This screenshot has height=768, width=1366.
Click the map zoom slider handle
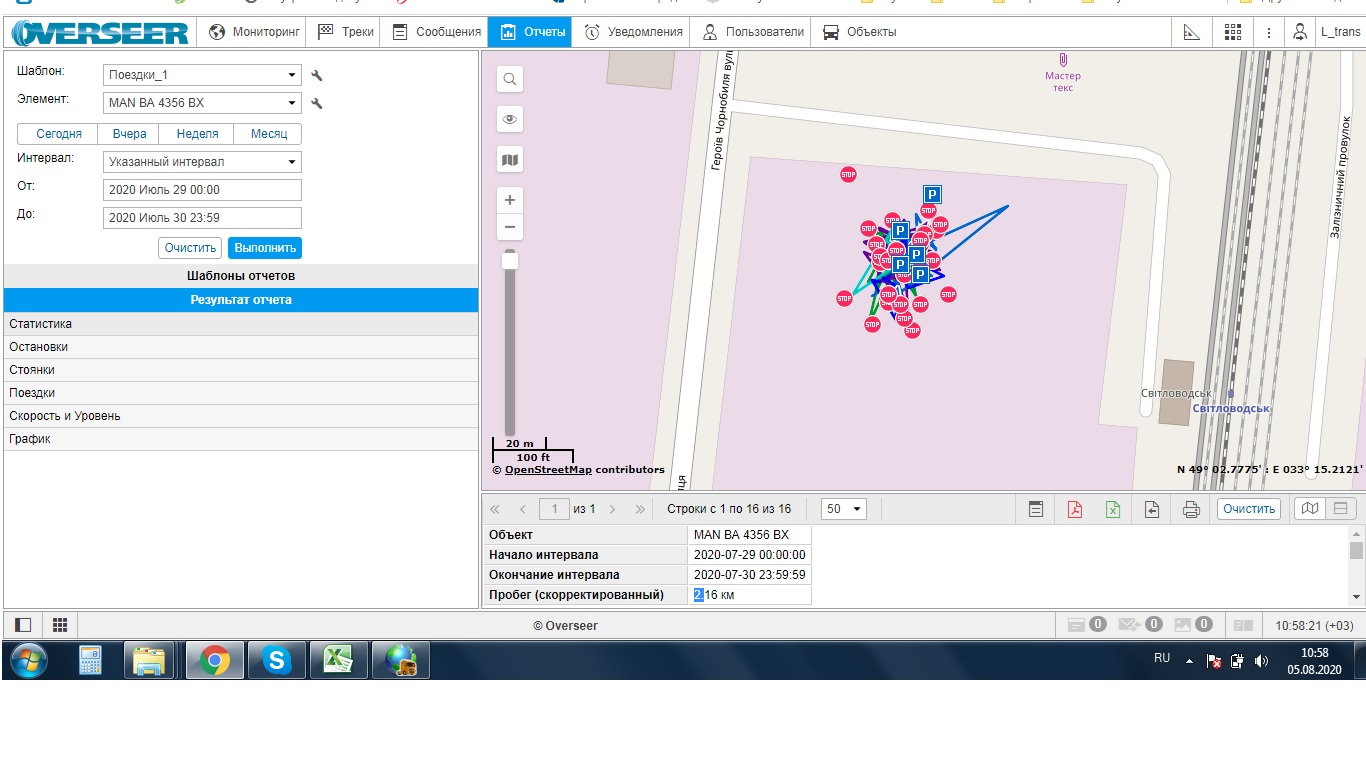(510, 261)
